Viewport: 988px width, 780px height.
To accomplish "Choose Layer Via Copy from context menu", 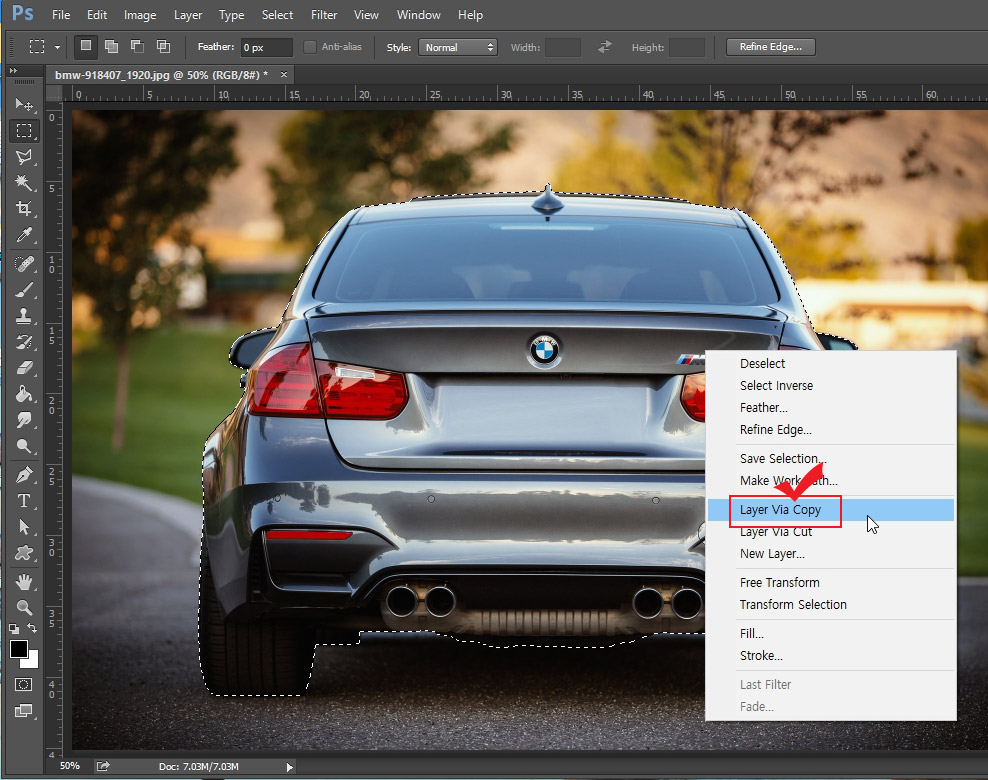I will [830, 510].
